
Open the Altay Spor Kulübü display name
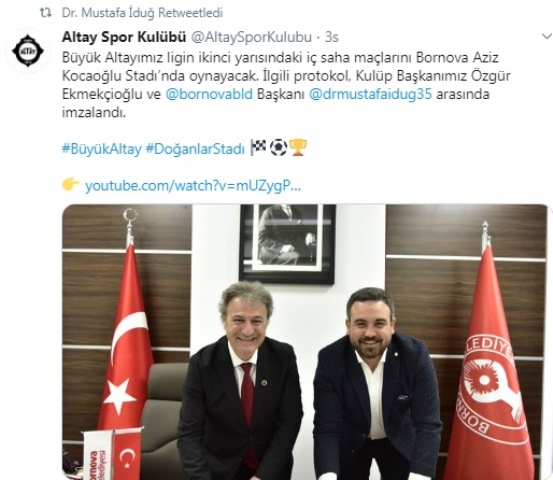coord(124,37)
